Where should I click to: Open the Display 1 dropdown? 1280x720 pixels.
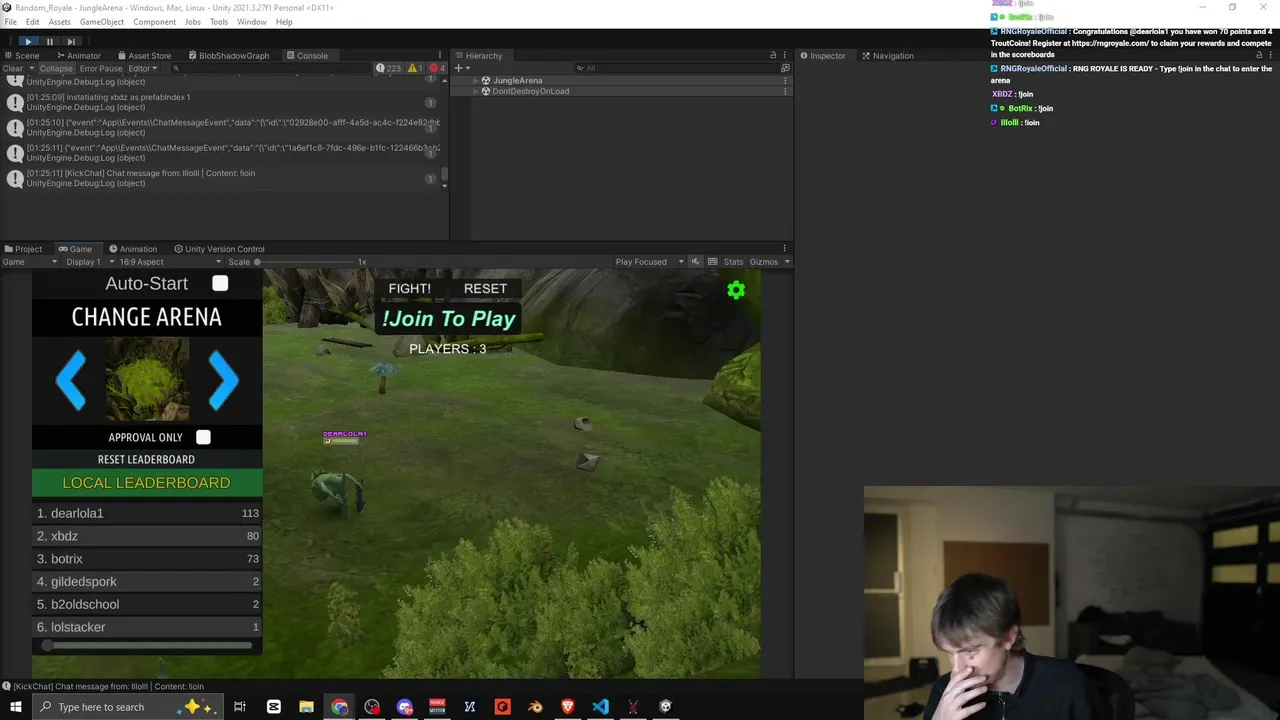(89, 262)
